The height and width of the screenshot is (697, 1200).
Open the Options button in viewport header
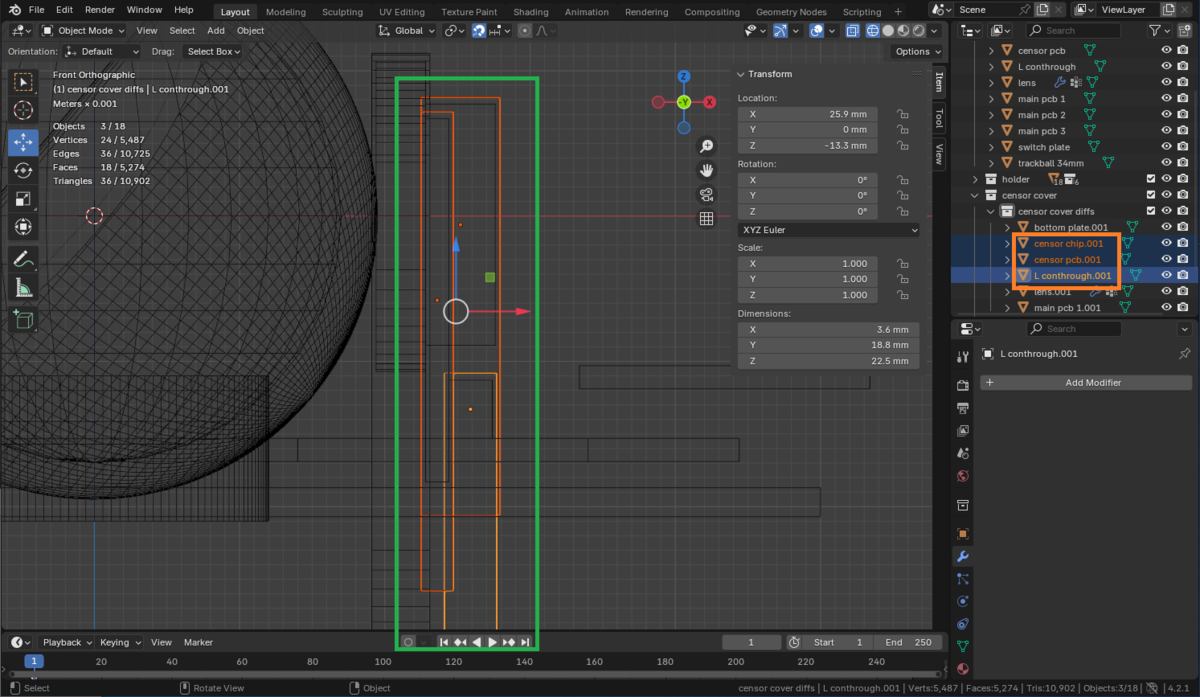coord(917,51)
